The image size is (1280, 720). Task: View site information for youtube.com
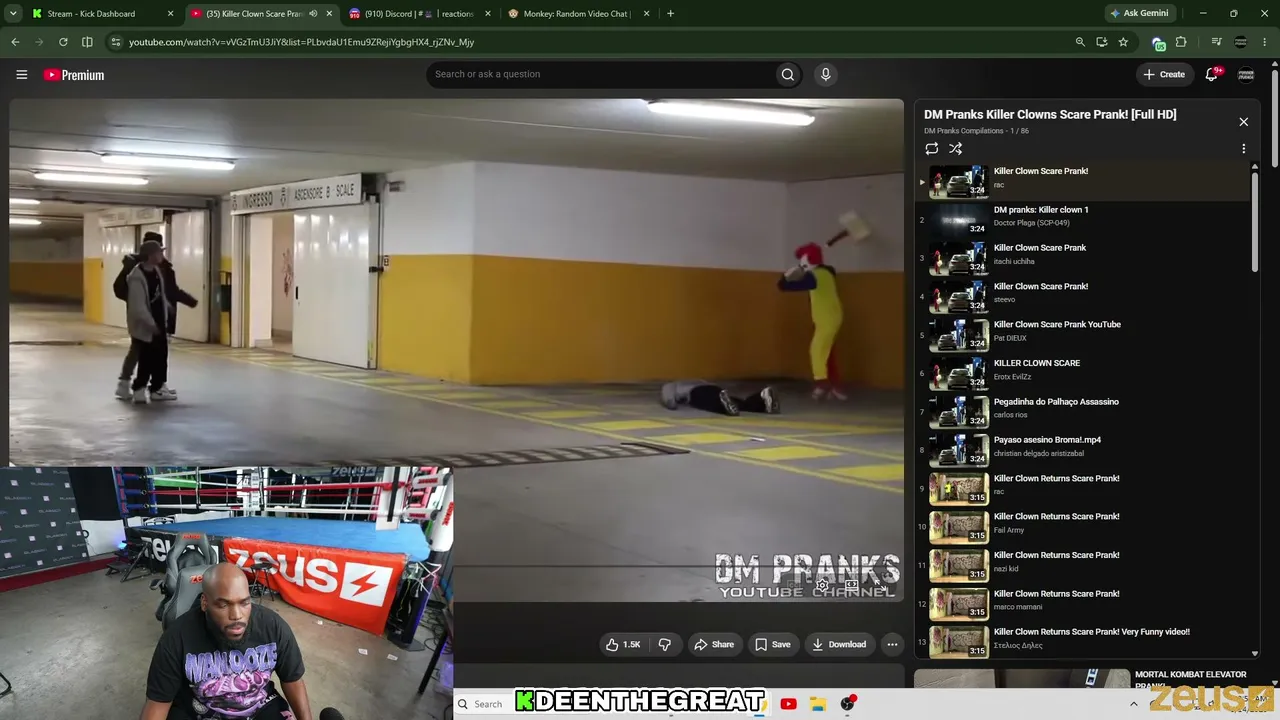click(116, 42)
